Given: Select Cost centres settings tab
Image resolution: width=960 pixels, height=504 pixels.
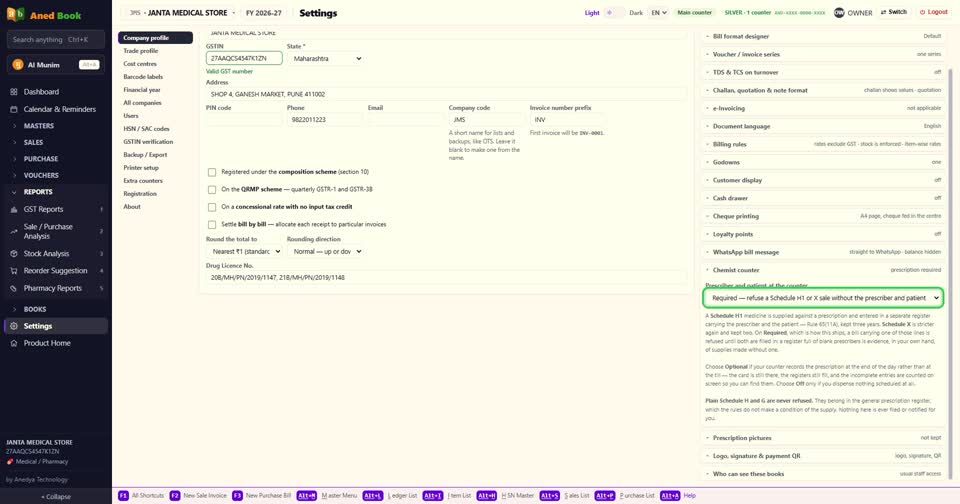Looking at the screenshot, I should point(155,64).
